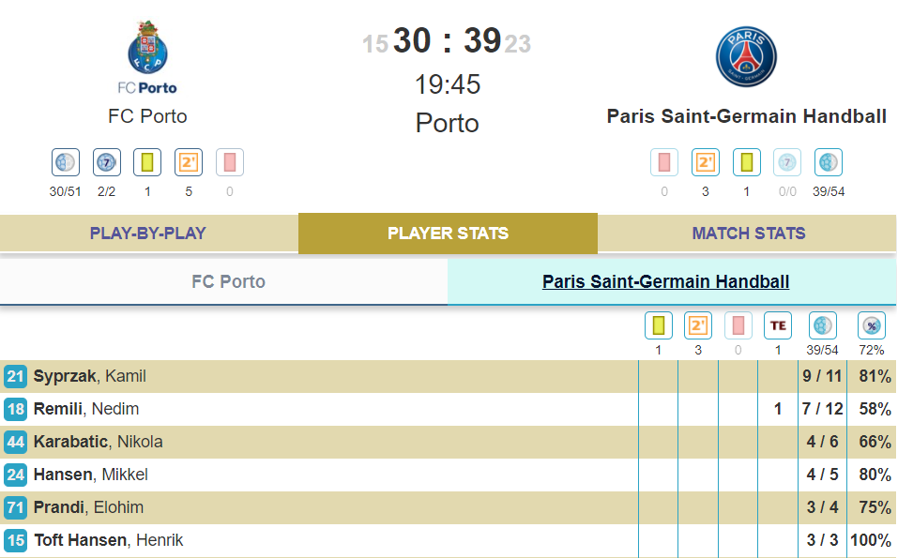Click FC Porto's goals/shots ball icon showing 30/51
This screenshot has width=897, height=558.
65,162
